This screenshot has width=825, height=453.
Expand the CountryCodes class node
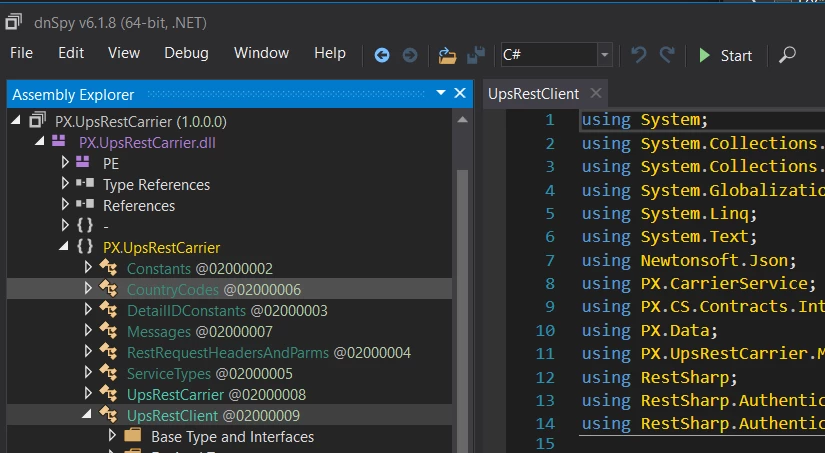[x=88, y=288]
